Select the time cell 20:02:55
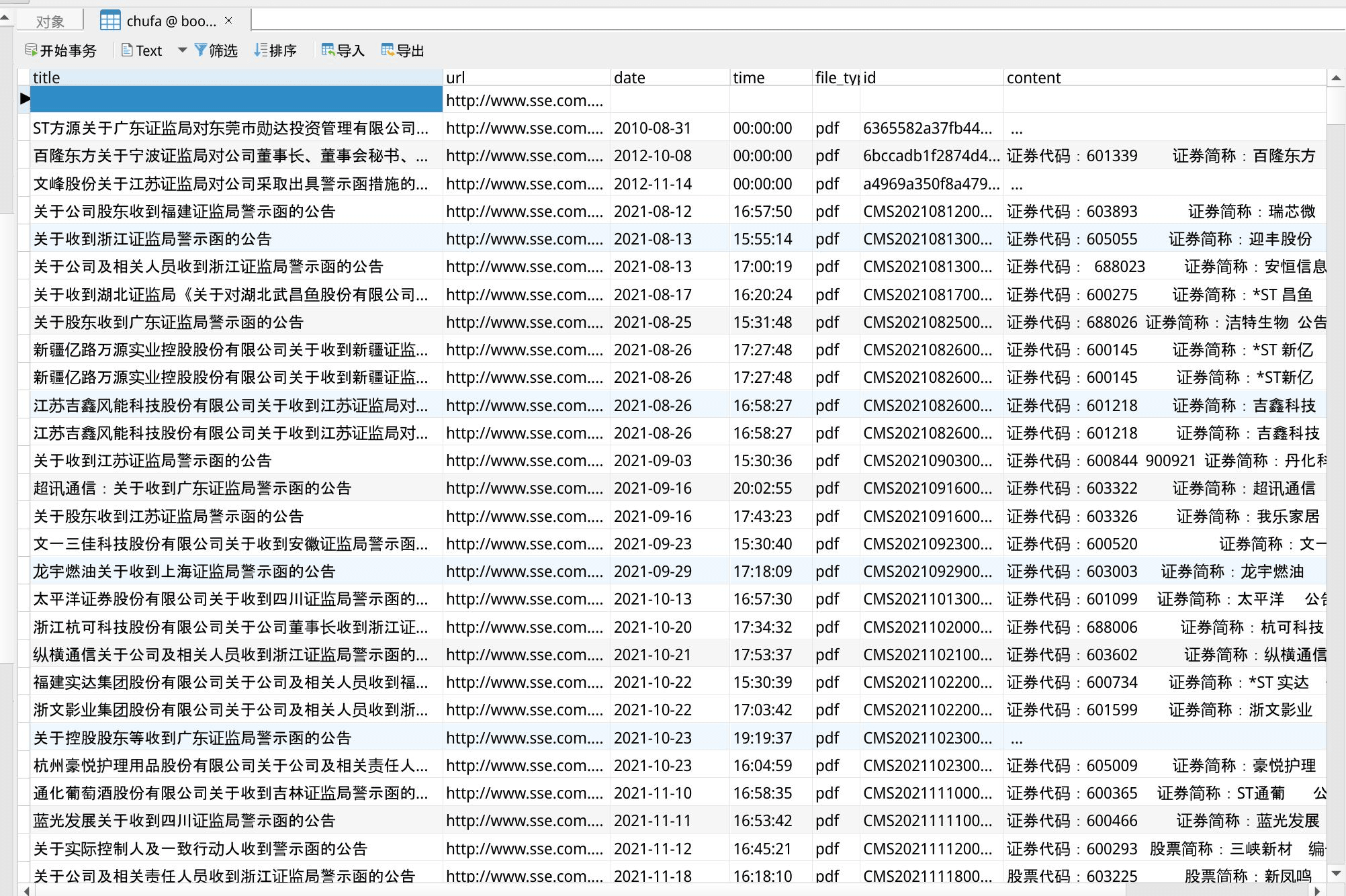The width and height of the screenshot is (1346, 896). coord(771,488)
